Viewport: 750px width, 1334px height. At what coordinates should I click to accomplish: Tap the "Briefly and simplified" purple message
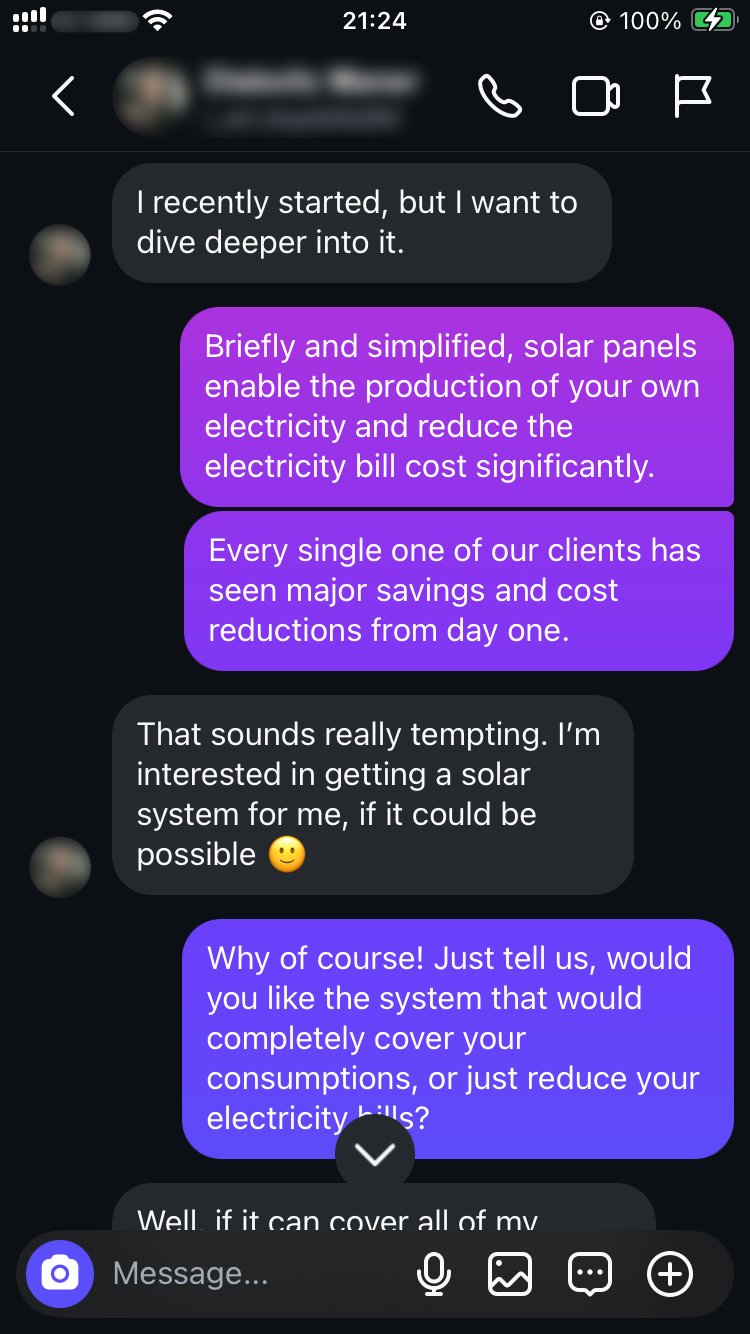coord(457,406)
